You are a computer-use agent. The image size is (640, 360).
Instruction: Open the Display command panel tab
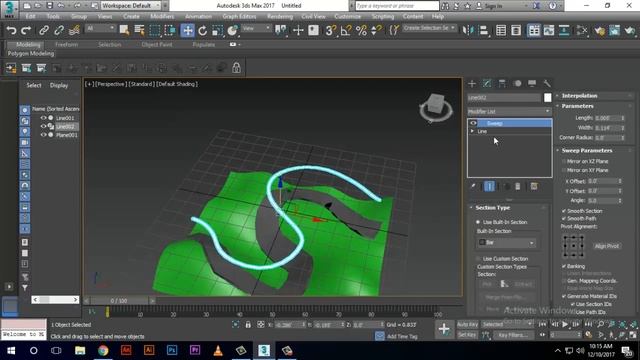click(532, 84)
